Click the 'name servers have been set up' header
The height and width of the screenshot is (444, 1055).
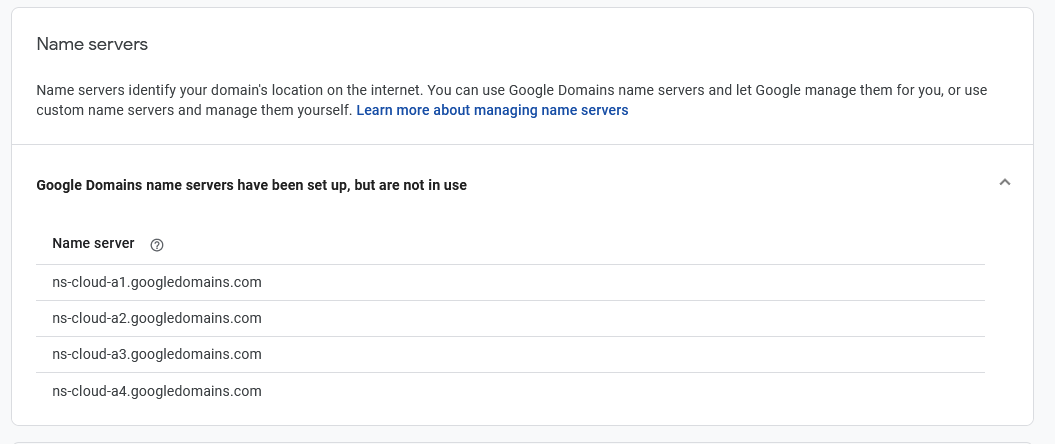251,185
